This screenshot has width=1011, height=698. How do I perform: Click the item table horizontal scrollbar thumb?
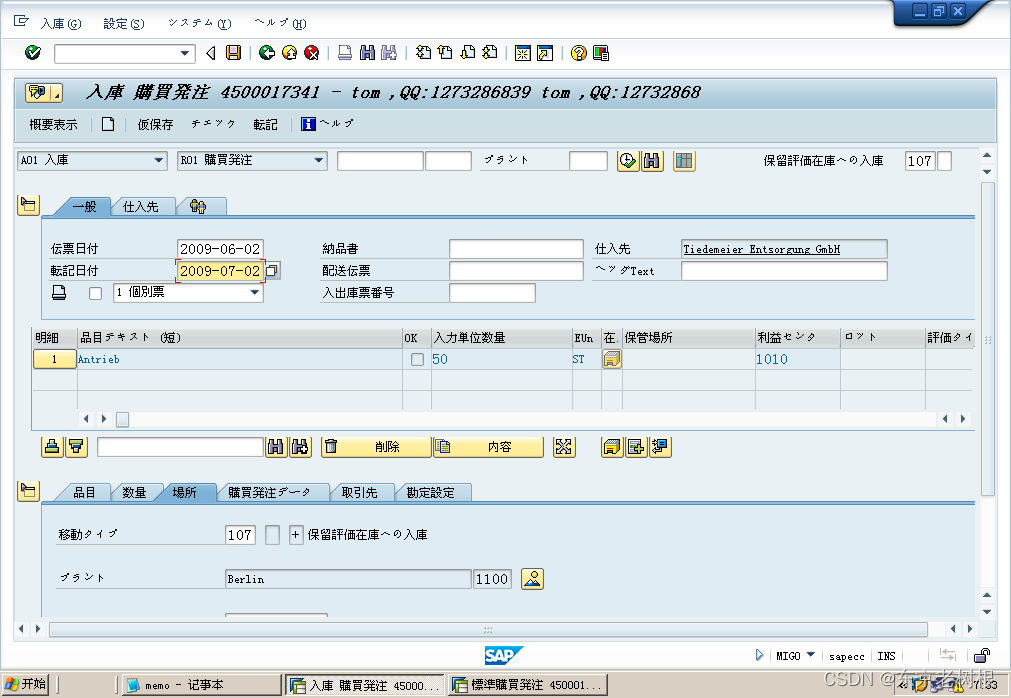(122, 418)
